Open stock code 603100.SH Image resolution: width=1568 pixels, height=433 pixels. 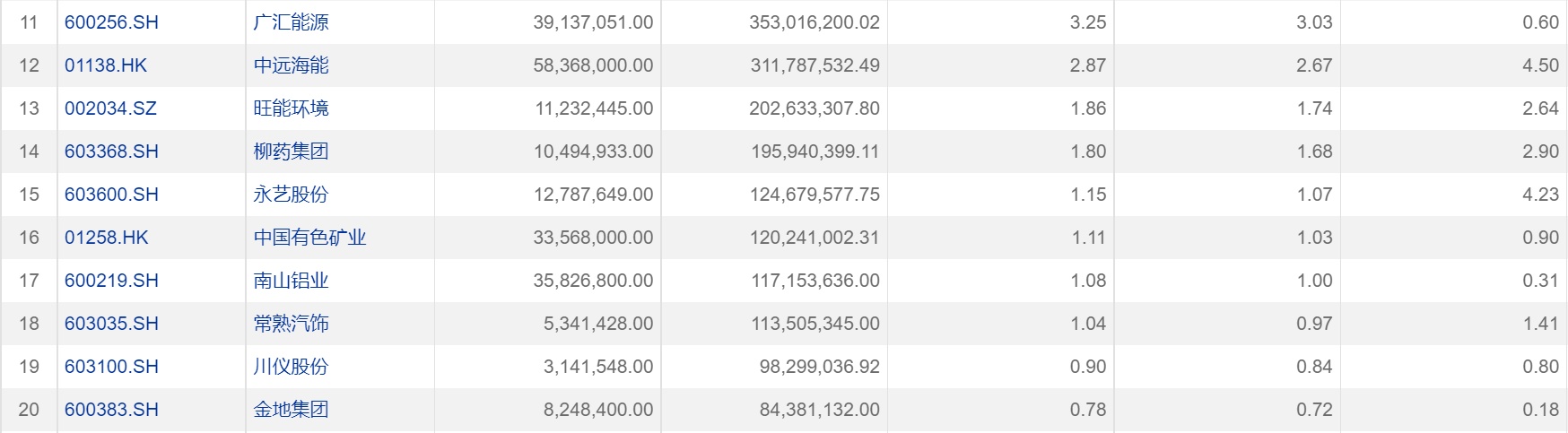tap(111, 367)
